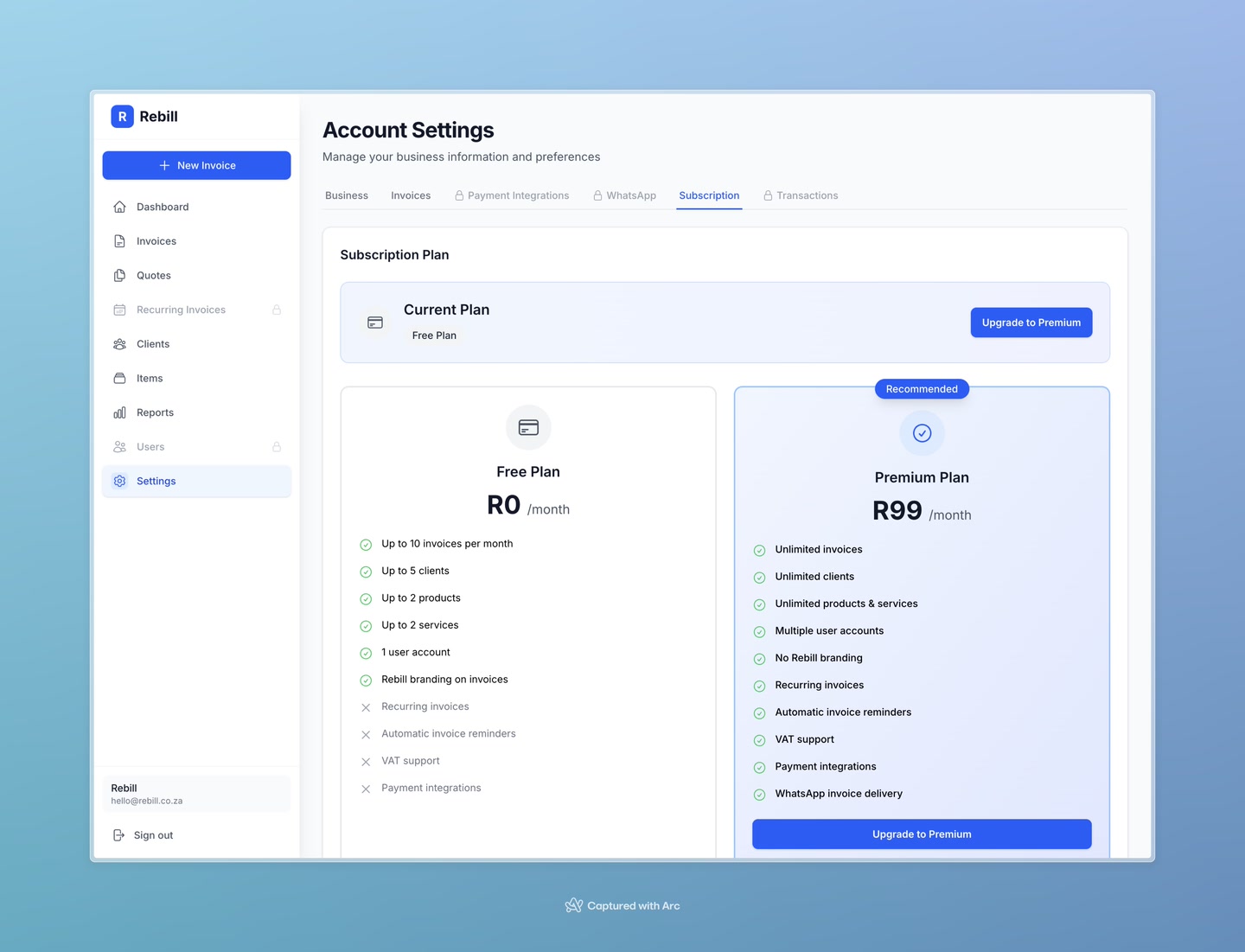Select the Items icon in sidebar
1245x952 pixels.
point(119,378)
